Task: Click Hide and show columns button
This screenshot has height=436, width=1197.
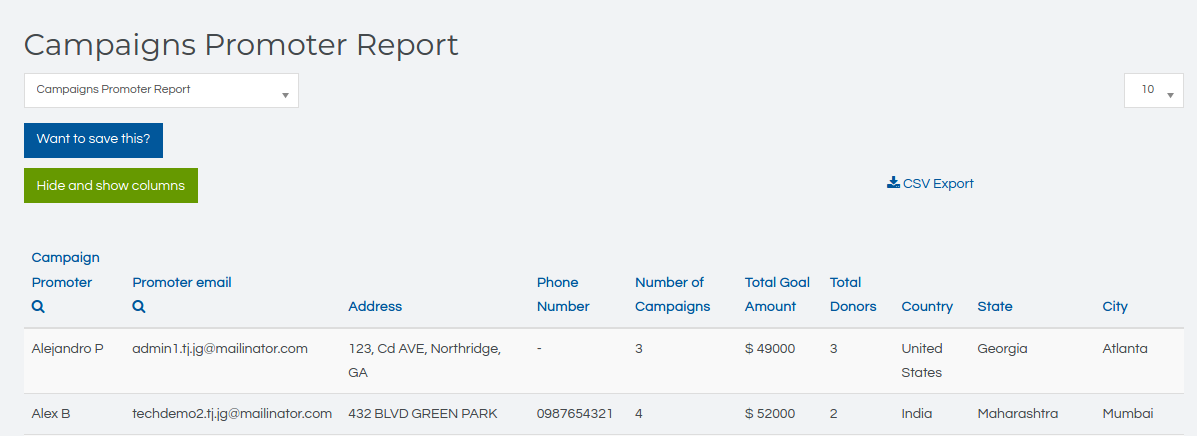Action: (x=111, y=186)
